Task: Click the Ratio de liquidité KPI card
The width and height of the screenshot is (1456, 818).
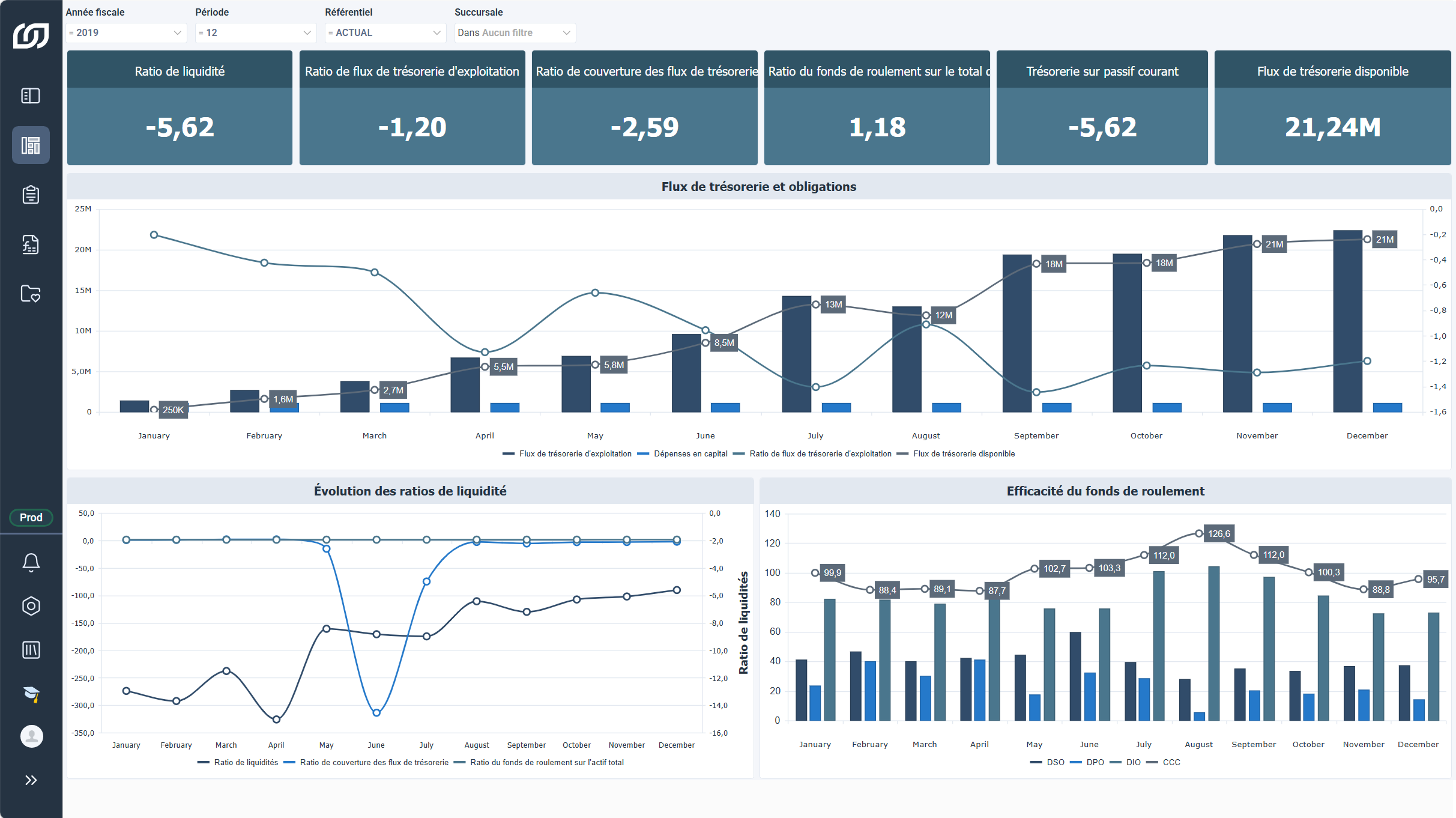Action: (x=180, y=108)
